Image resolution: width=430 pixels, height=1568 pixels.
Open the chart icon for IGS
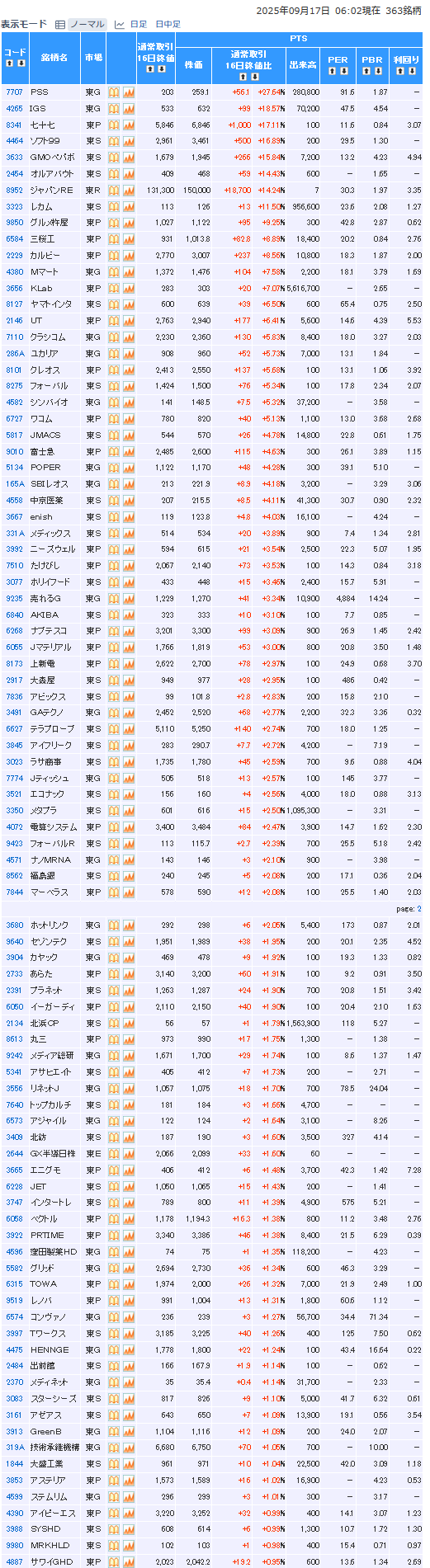129,109
